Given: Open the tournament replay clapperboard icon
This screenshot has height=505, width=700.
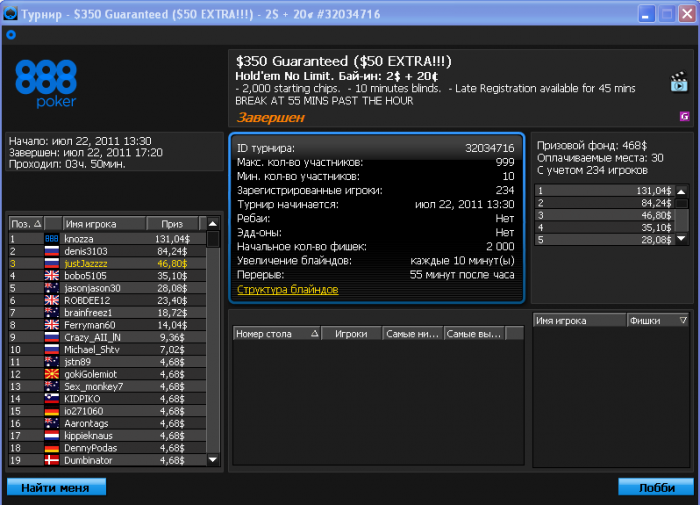Looking at the screenshot, I should point(679,82).
